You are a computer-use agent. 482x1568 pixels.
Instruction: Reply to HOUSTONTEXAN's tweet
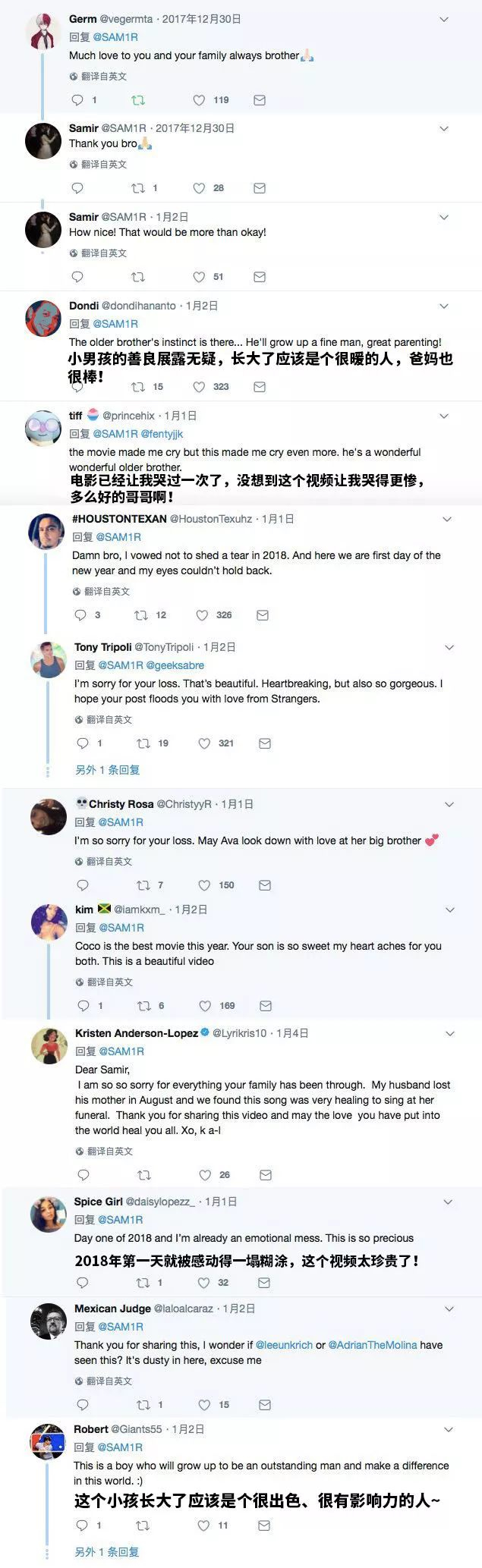(81, 615)
